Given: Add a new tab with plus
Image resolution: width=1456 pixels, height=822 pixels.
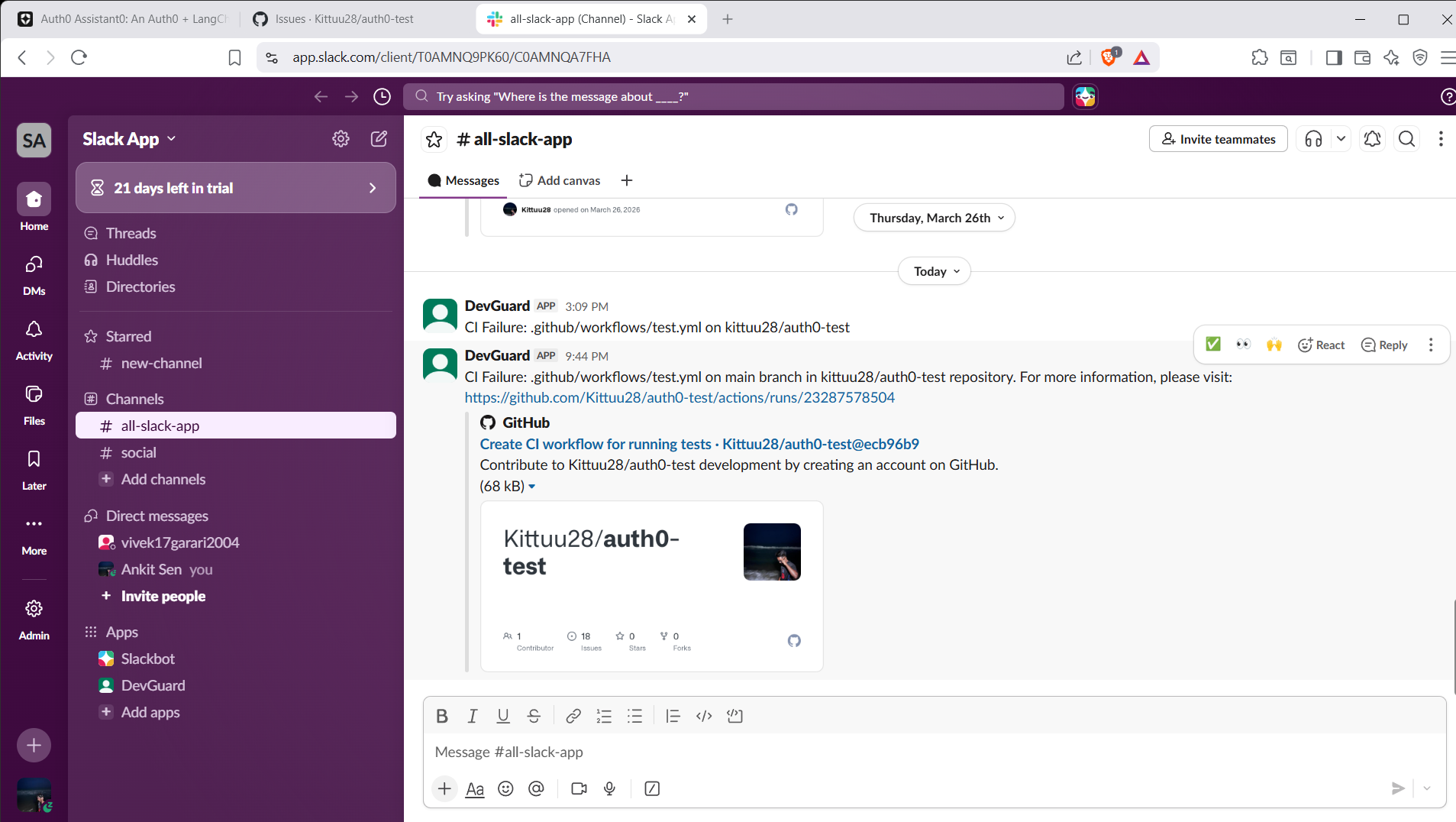Looking at the screenshot, I should pos(627,180).
